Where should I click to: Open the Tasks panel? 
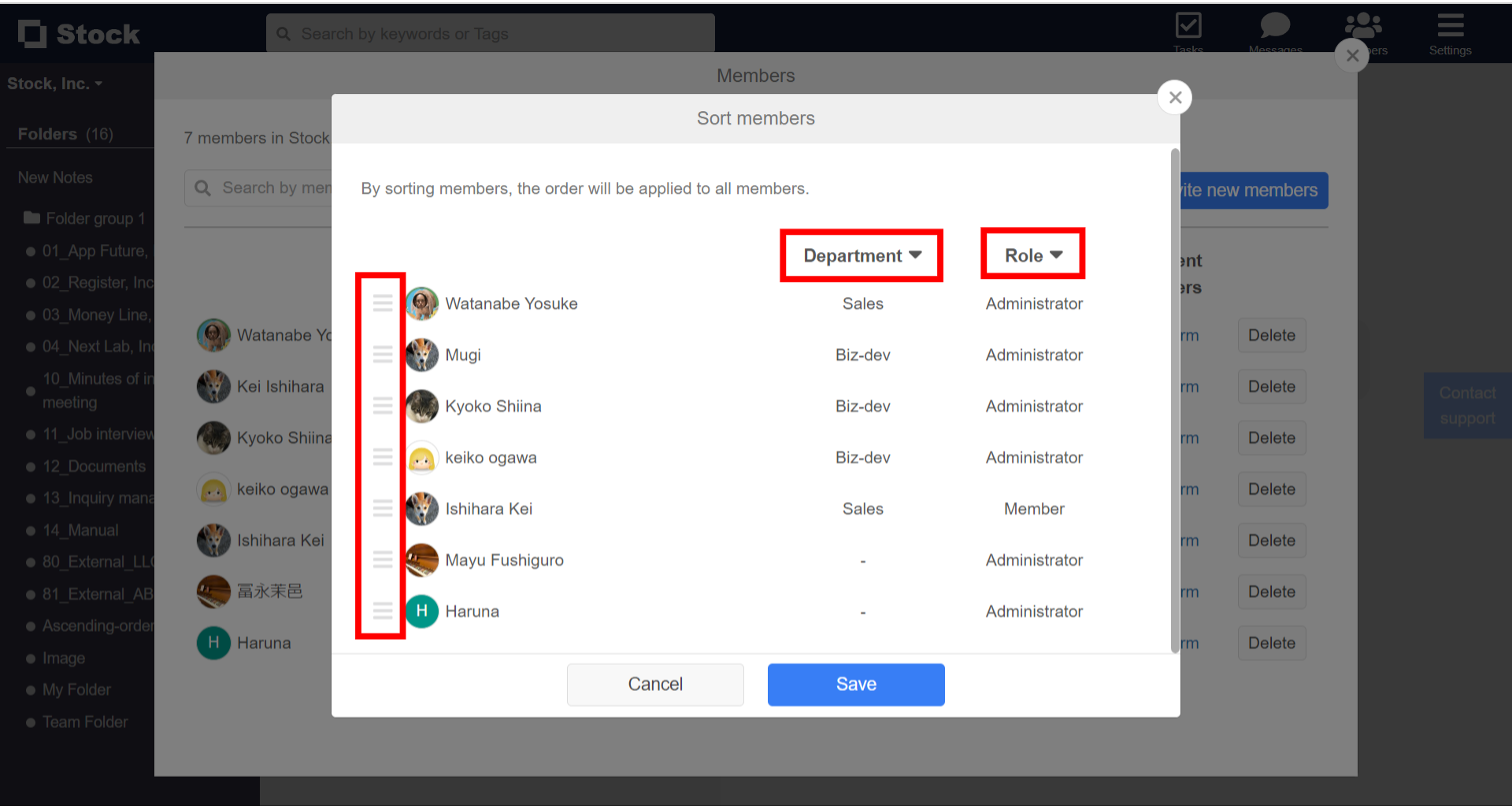[1188, 32]
